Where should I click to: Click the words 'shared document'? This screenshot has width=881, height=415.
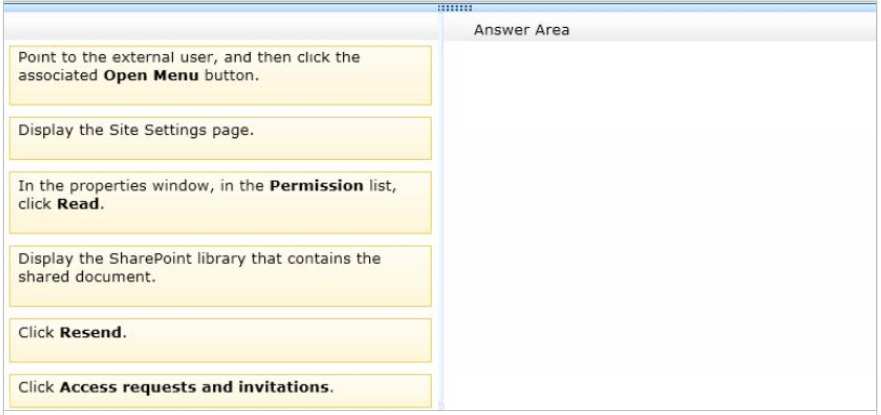coord(85,277)
